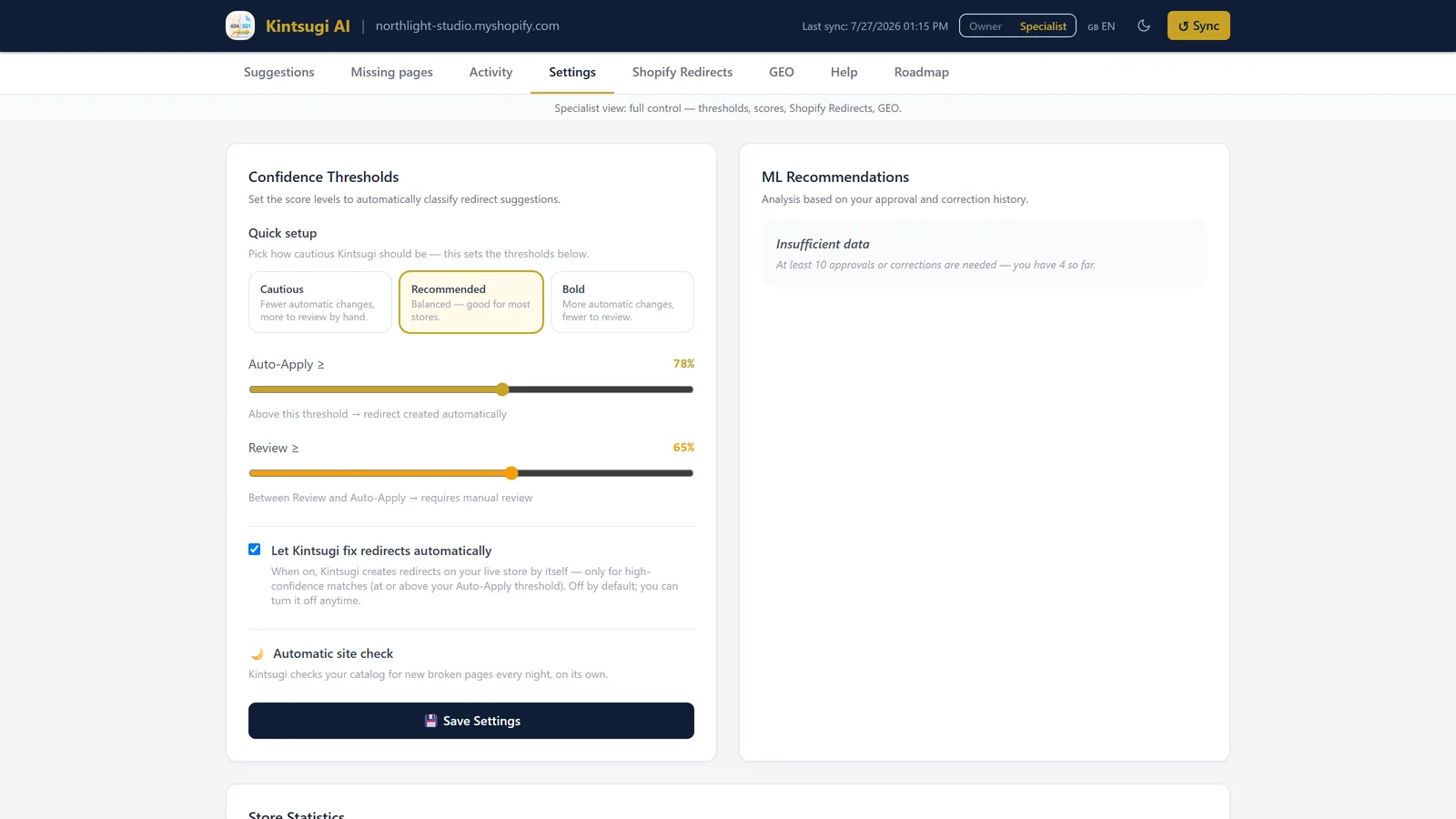Click the Kintsugi AI logo icon
The height and width of the screenshot is (819, 1456).
coord(240,25)
